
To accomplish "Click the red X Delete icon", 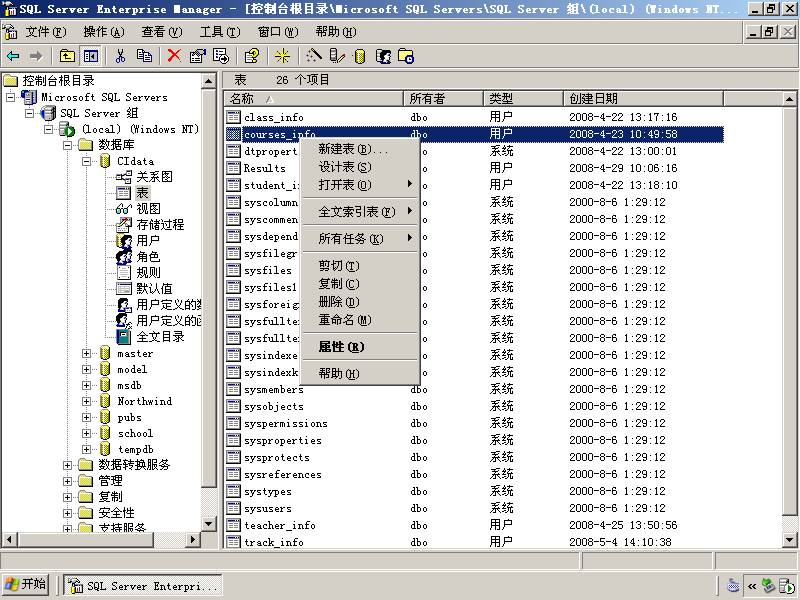I will pyautogui.click(x=174, y=56).
